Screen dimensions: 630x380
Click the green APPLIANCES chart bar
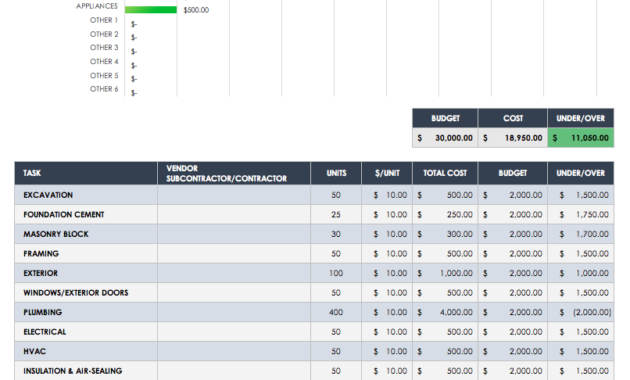151,10
